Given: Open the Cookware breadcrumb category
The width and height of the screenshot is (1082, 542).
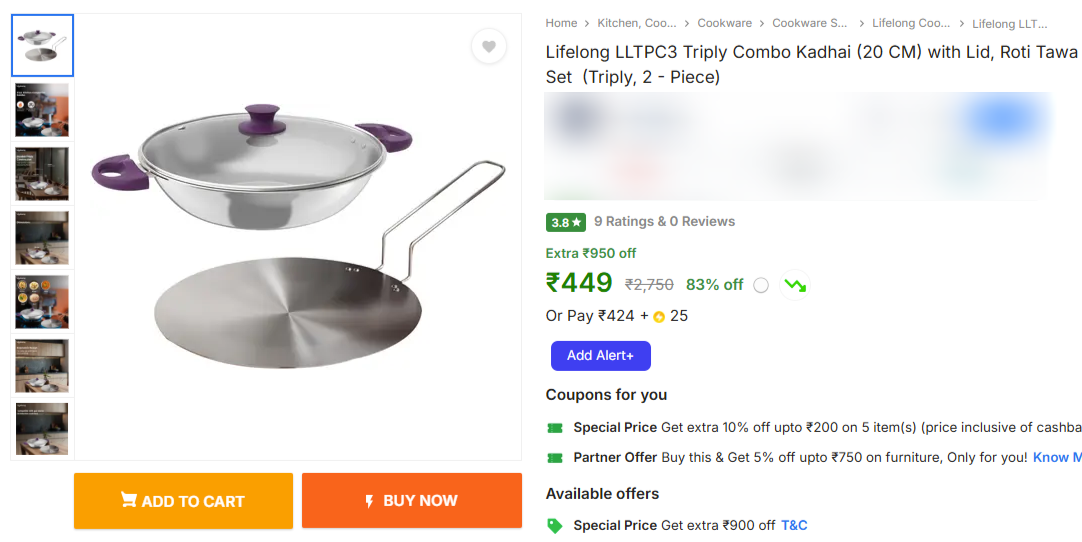Looking at the screenshot, I should click(724, 23).
